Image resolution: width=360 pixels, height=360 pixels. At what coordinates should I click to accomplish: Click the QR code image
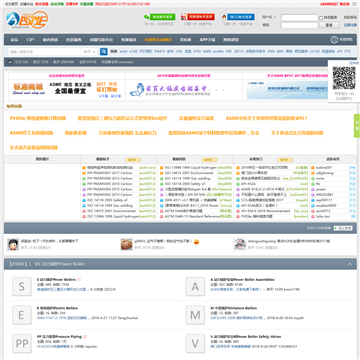pos(344,78)
